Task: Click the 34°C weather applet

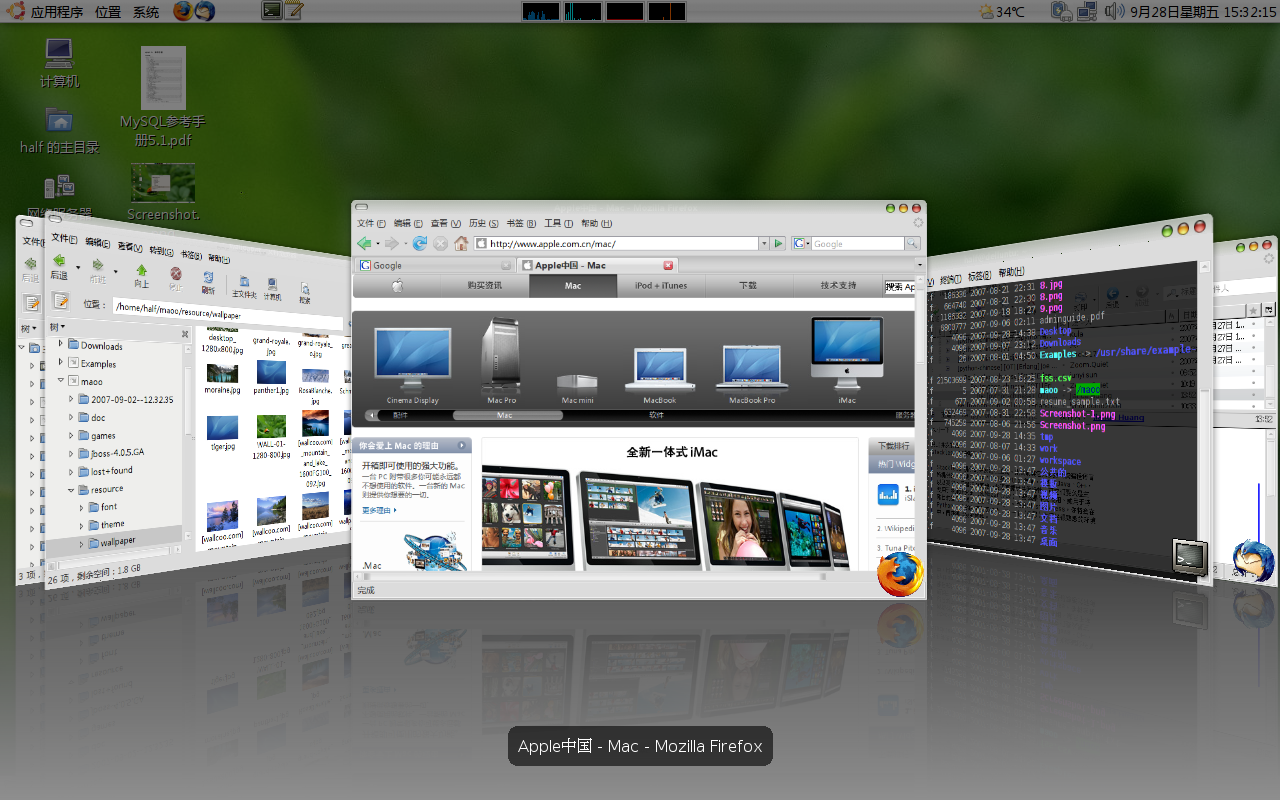Action: tap(1002, 12)
